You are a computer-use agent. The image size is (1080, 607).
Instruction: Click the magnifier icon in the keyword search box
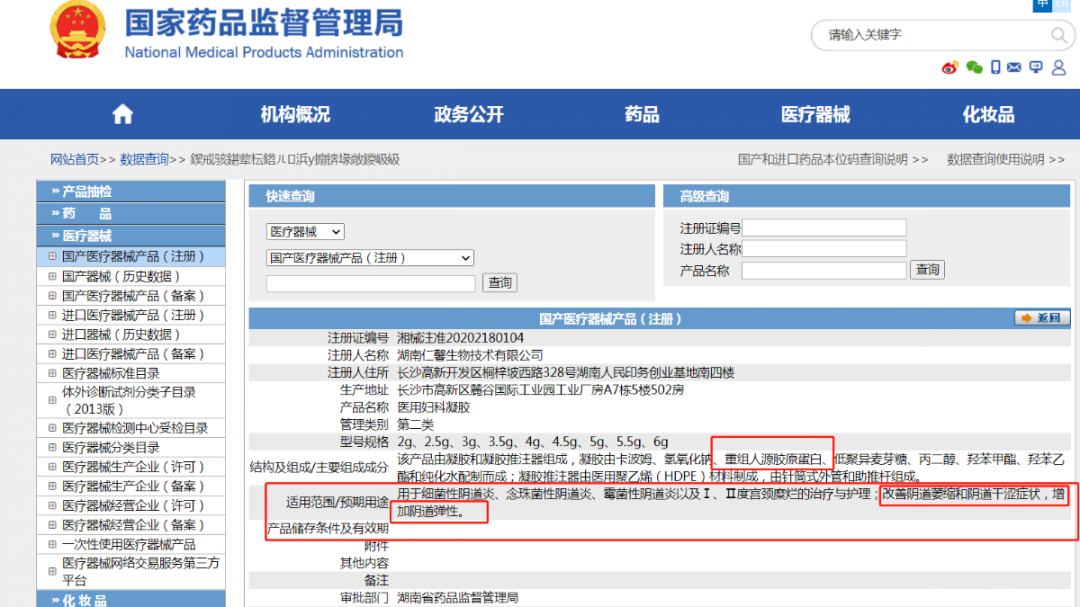click(1057, 35)
